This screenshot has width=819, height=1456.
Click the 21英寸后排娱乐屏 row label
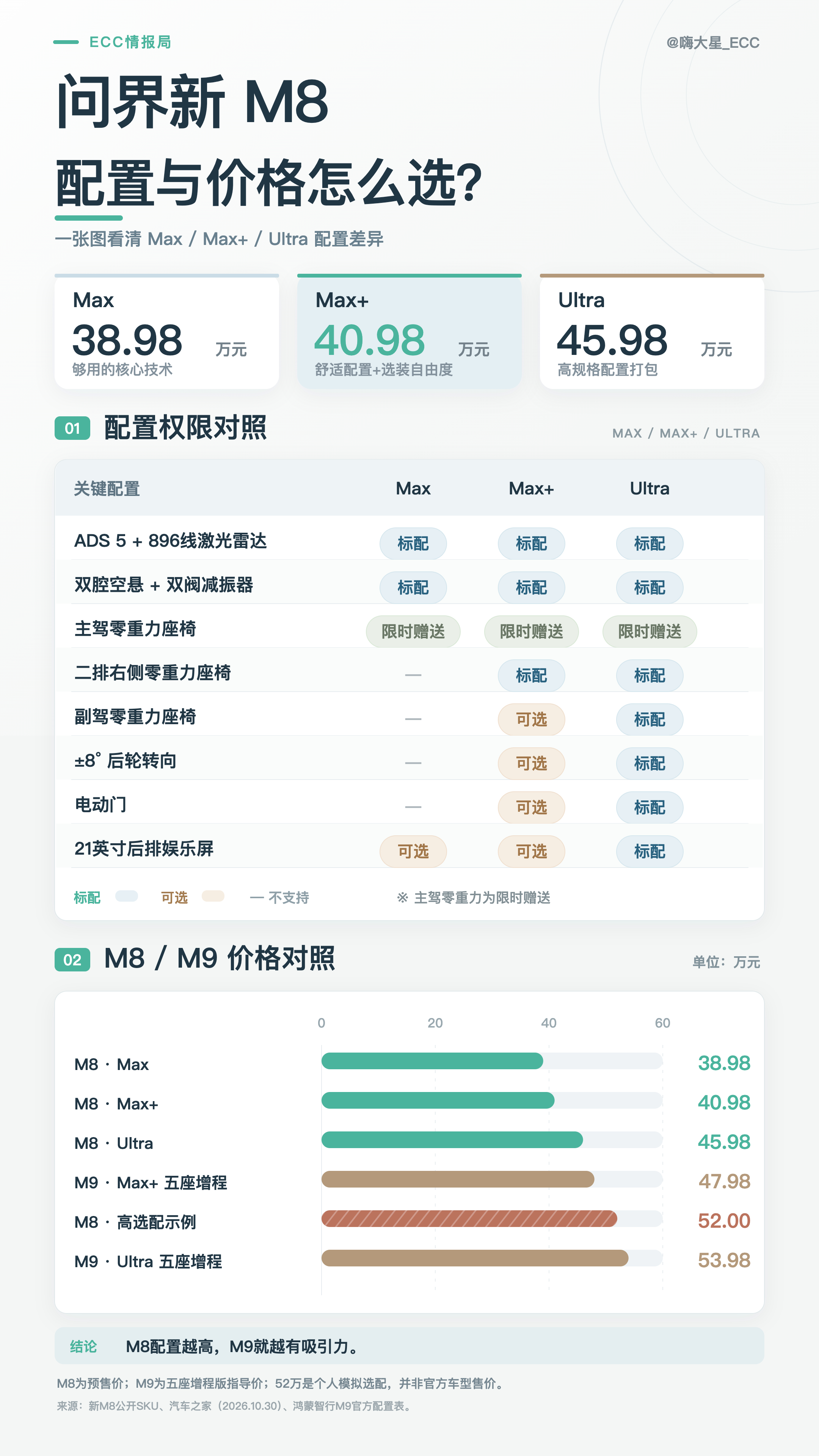(x=144, y=849)
